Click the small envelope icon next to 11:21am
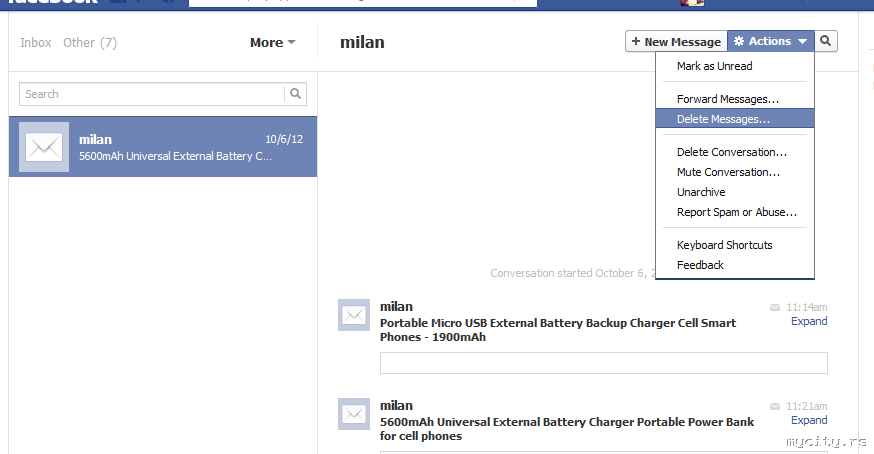The width and height of the screenshot is (874, 454). [x=775, y=406]
